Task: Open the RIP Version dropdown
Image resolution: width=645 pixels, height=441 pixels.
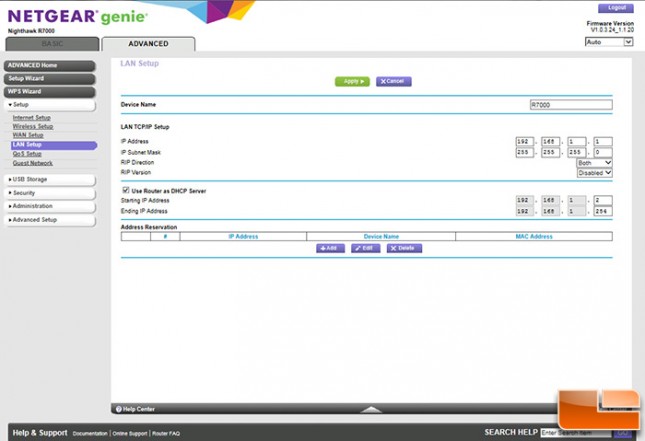Action: tap(594, 173)
